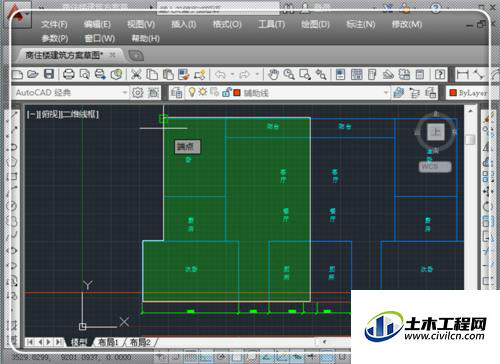
Task: Click the Layer Previous icon
Action: coord(415,92)
